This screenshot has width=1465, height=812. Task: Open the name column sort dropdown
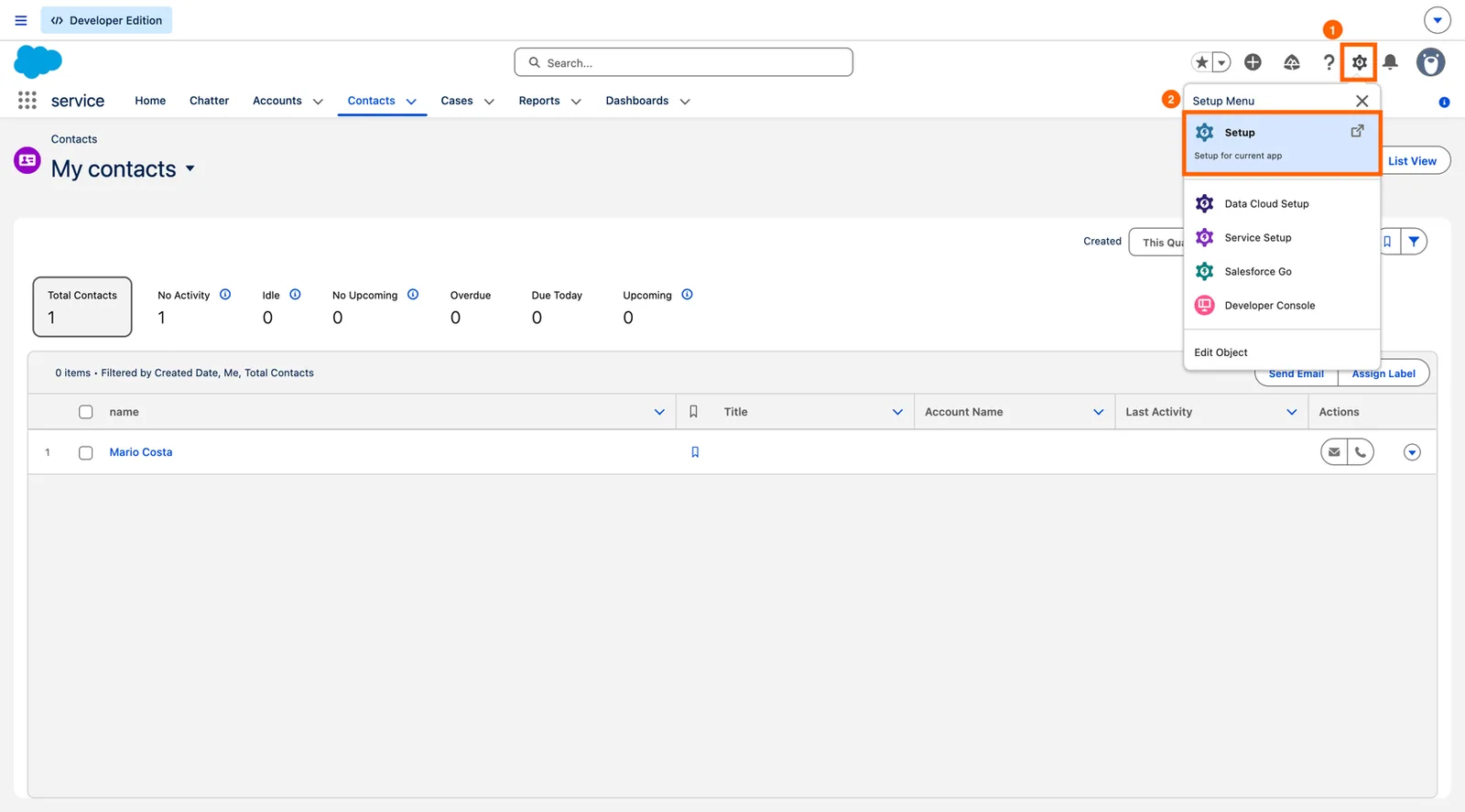pyautogui.click(x=659, y=412)
